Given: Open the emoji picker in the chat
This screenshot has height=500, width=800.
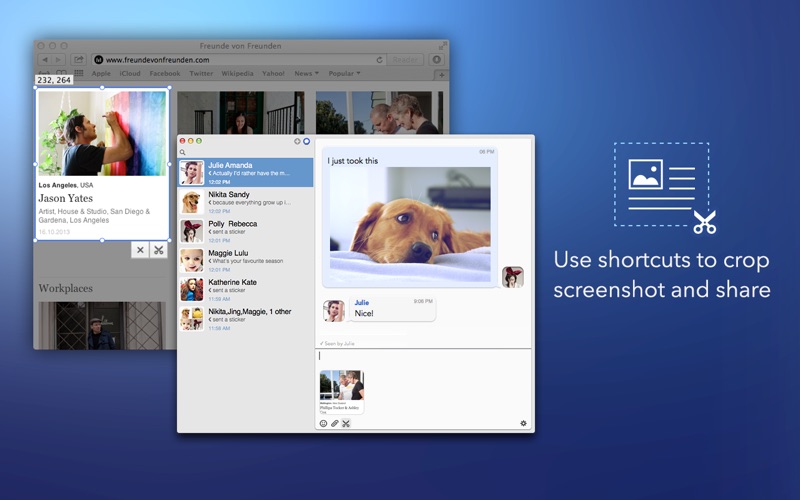Looking at the screenshot, I should point(323,424).
